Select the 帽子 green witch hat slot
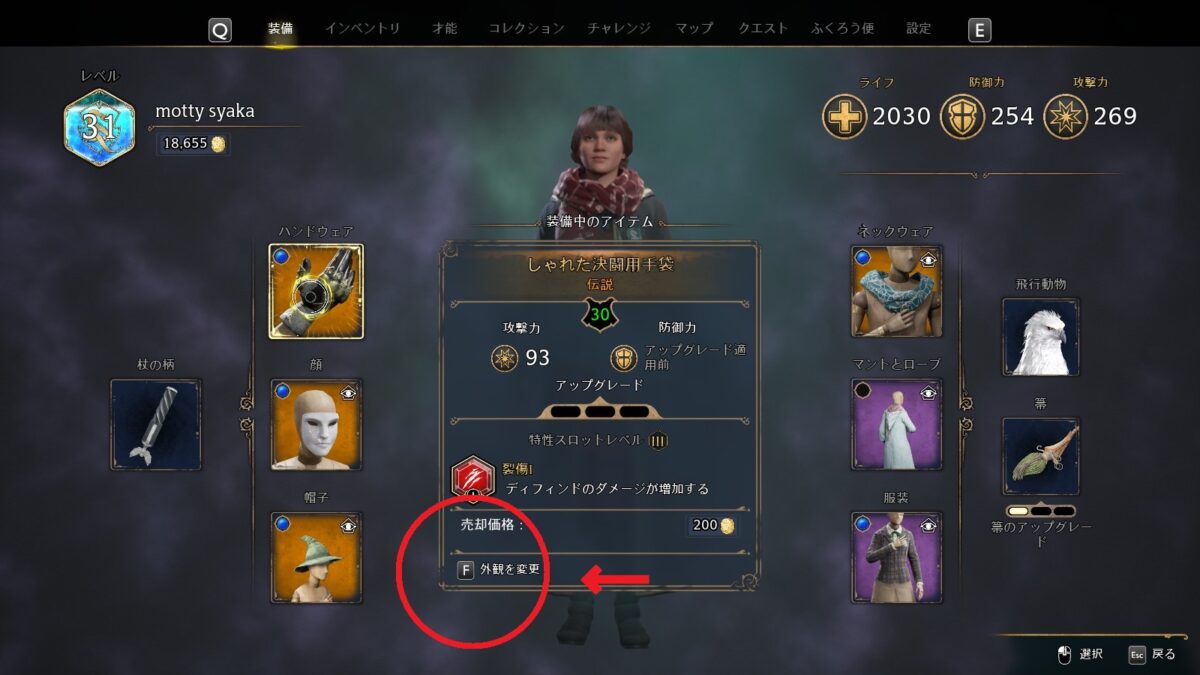The height and width of the screenshot is (675, 1200). click(316, 557)
